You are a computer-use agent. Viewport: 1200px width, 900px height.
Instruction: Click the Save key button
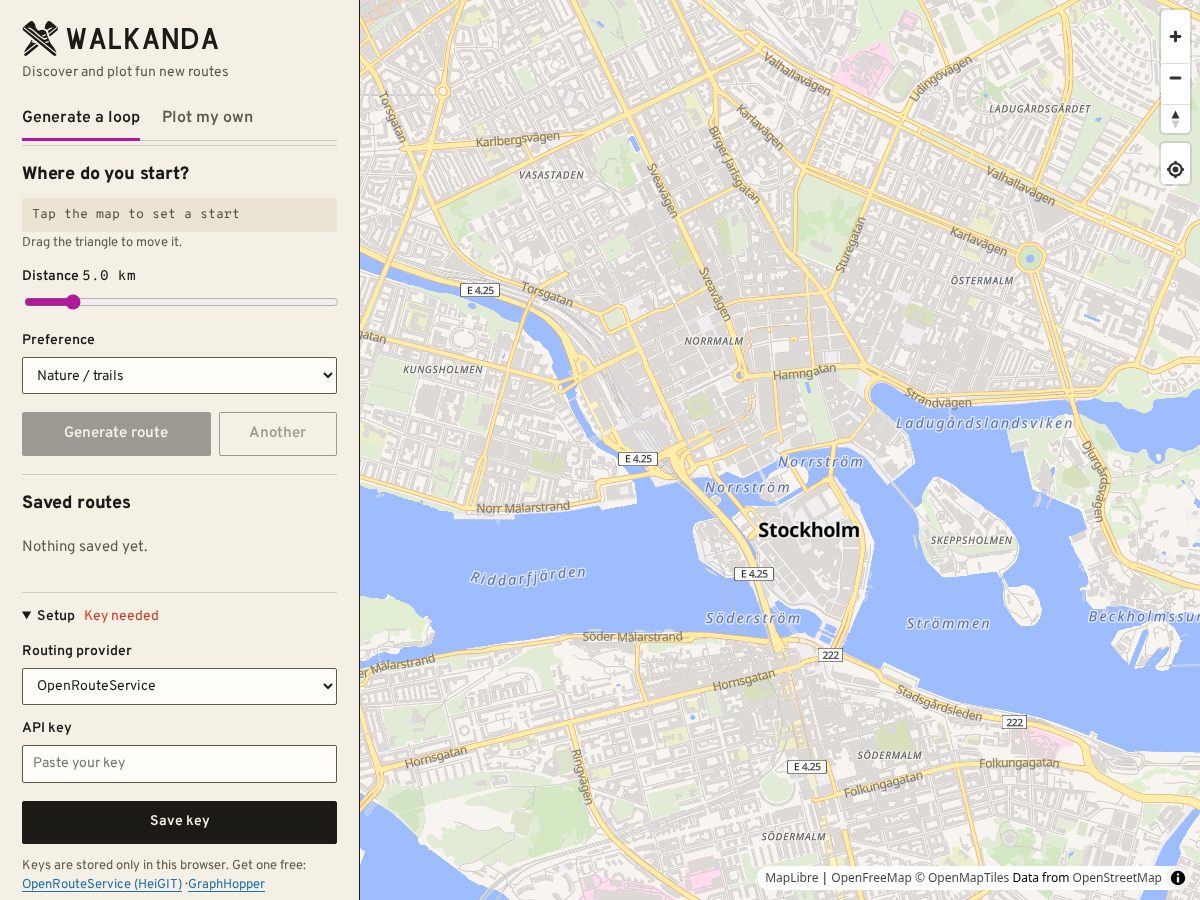[179, 821]
